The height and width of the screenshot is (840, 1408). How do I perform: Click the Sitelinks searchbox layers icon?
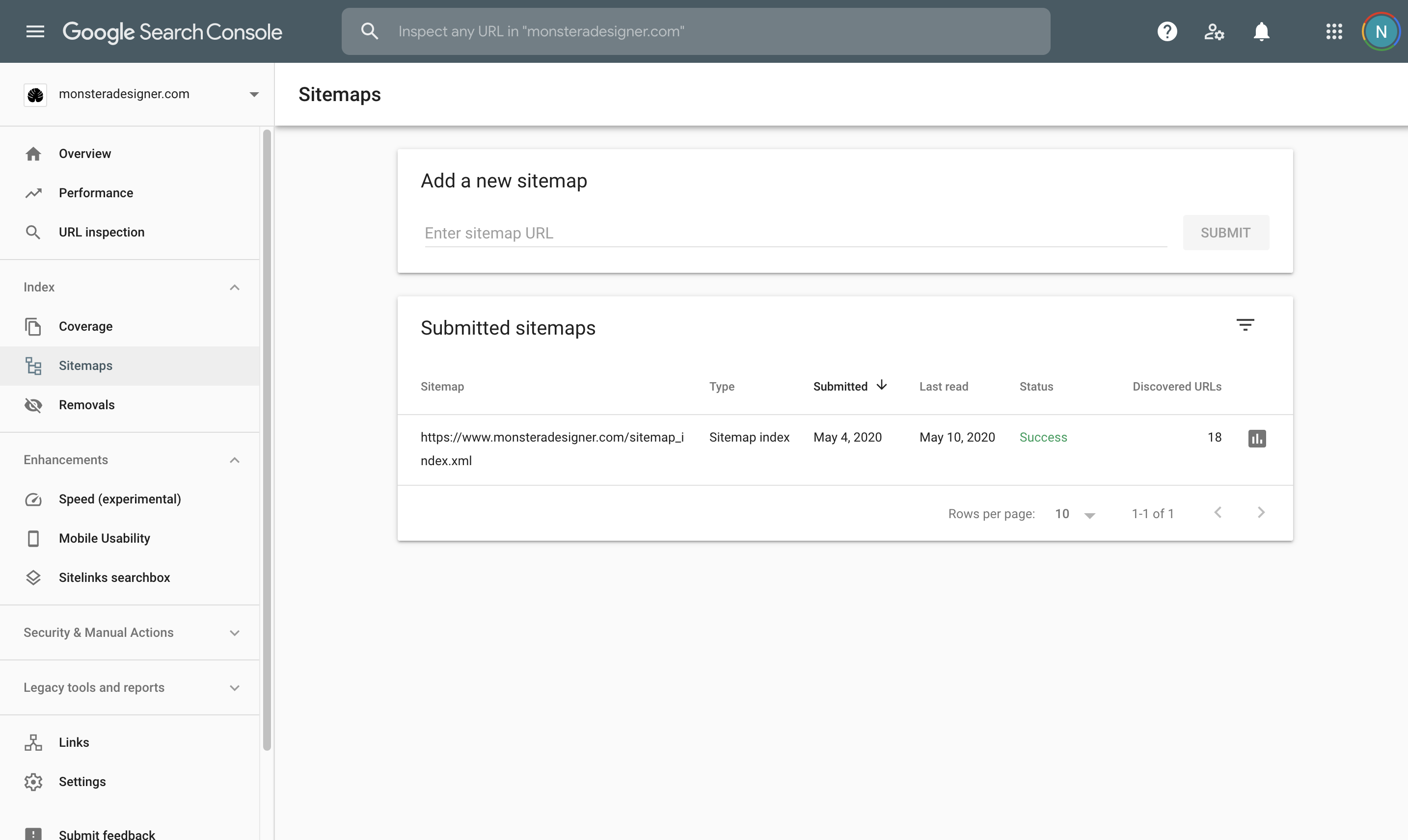33,577
